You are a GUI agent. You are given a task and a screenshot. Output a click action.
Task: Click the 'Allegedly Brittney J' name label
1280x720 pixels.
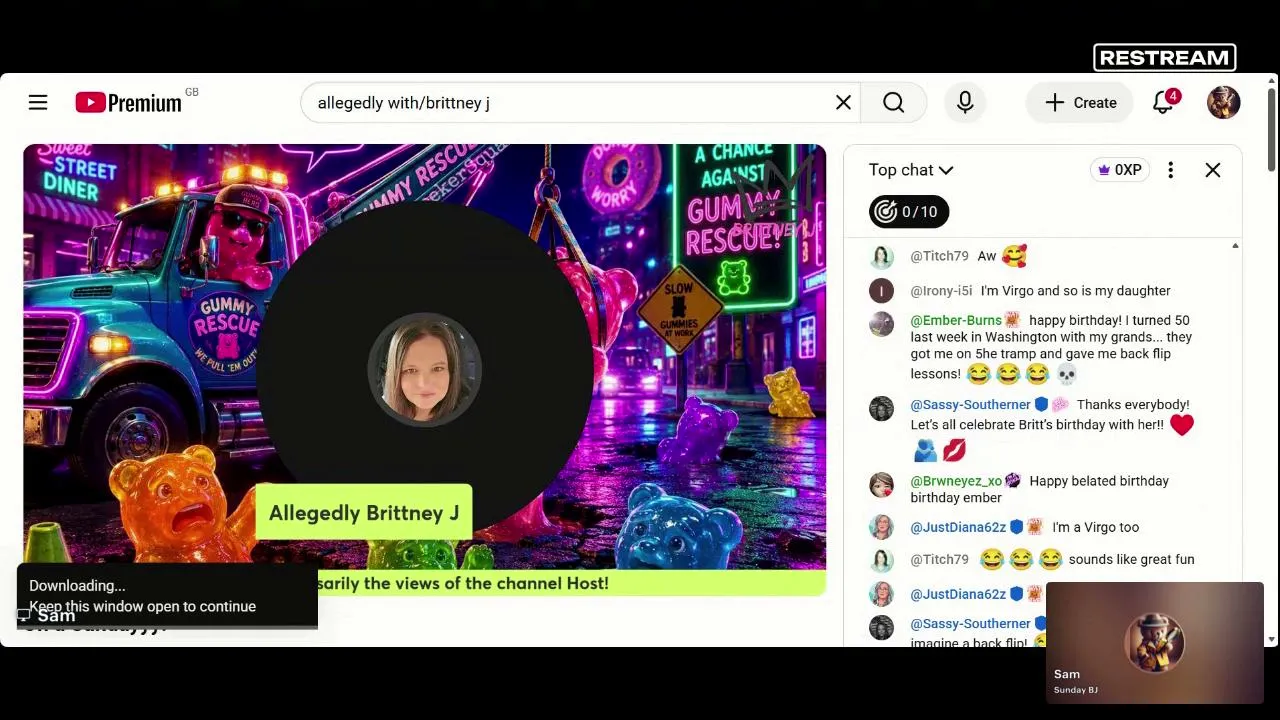tap(364, 513)
